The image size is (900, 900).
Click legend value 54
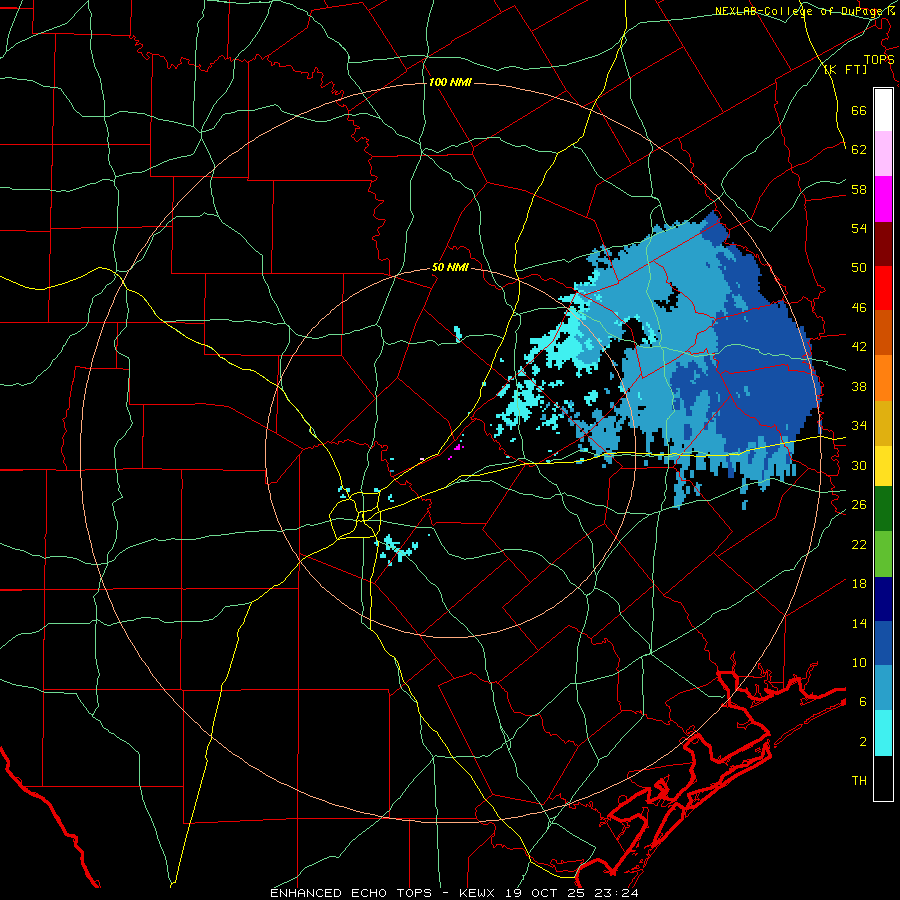pyautogui.click(x=859, y=228)
